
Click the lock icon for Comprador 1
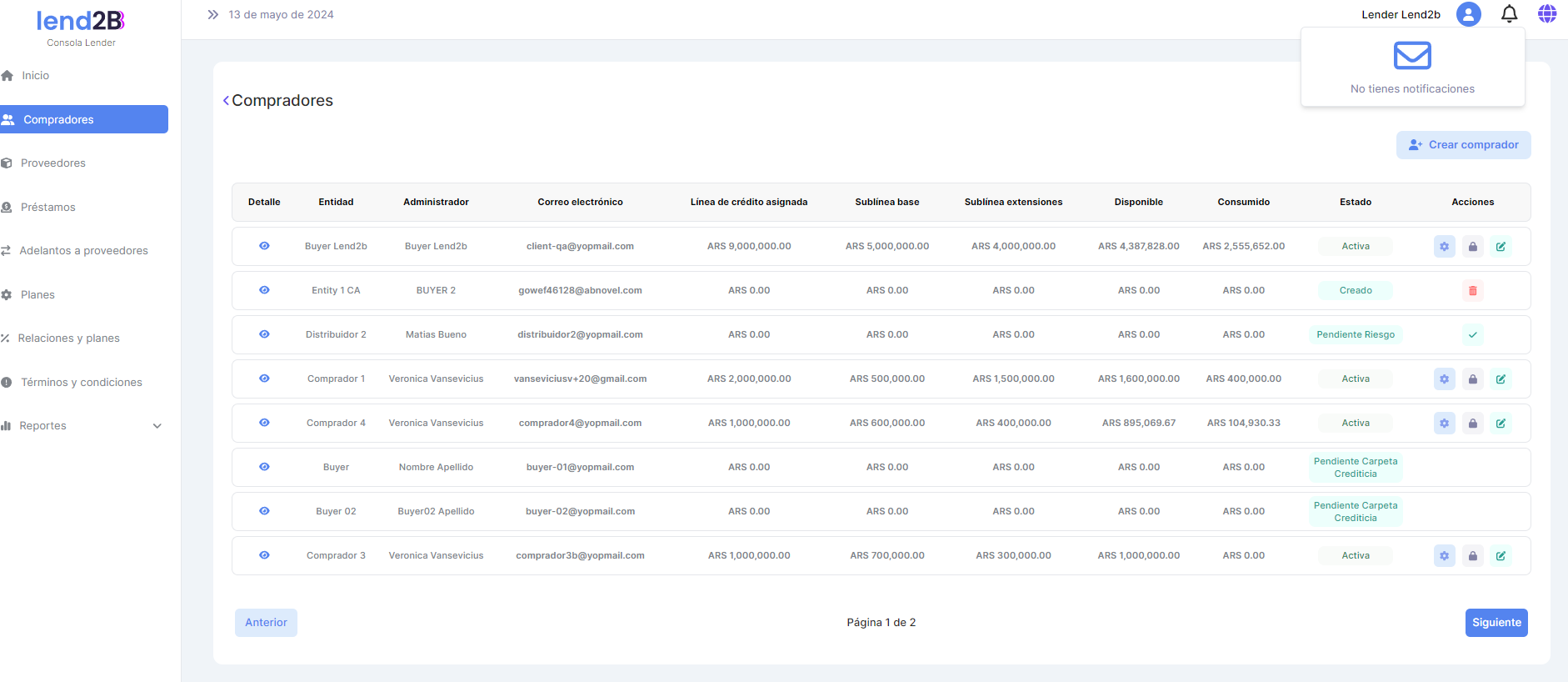tap(1472, 379)
